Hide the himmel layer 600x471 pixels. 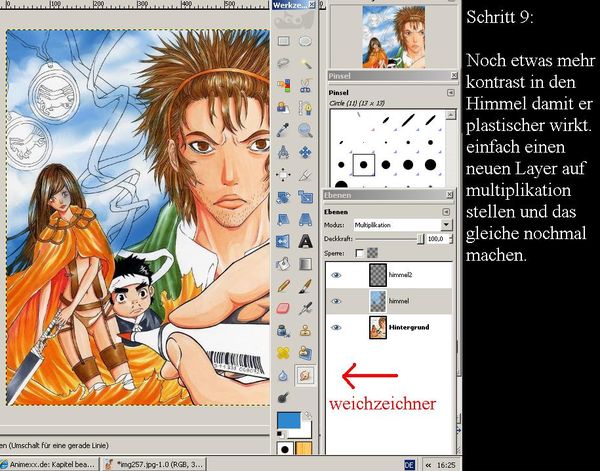coord(336,301)
